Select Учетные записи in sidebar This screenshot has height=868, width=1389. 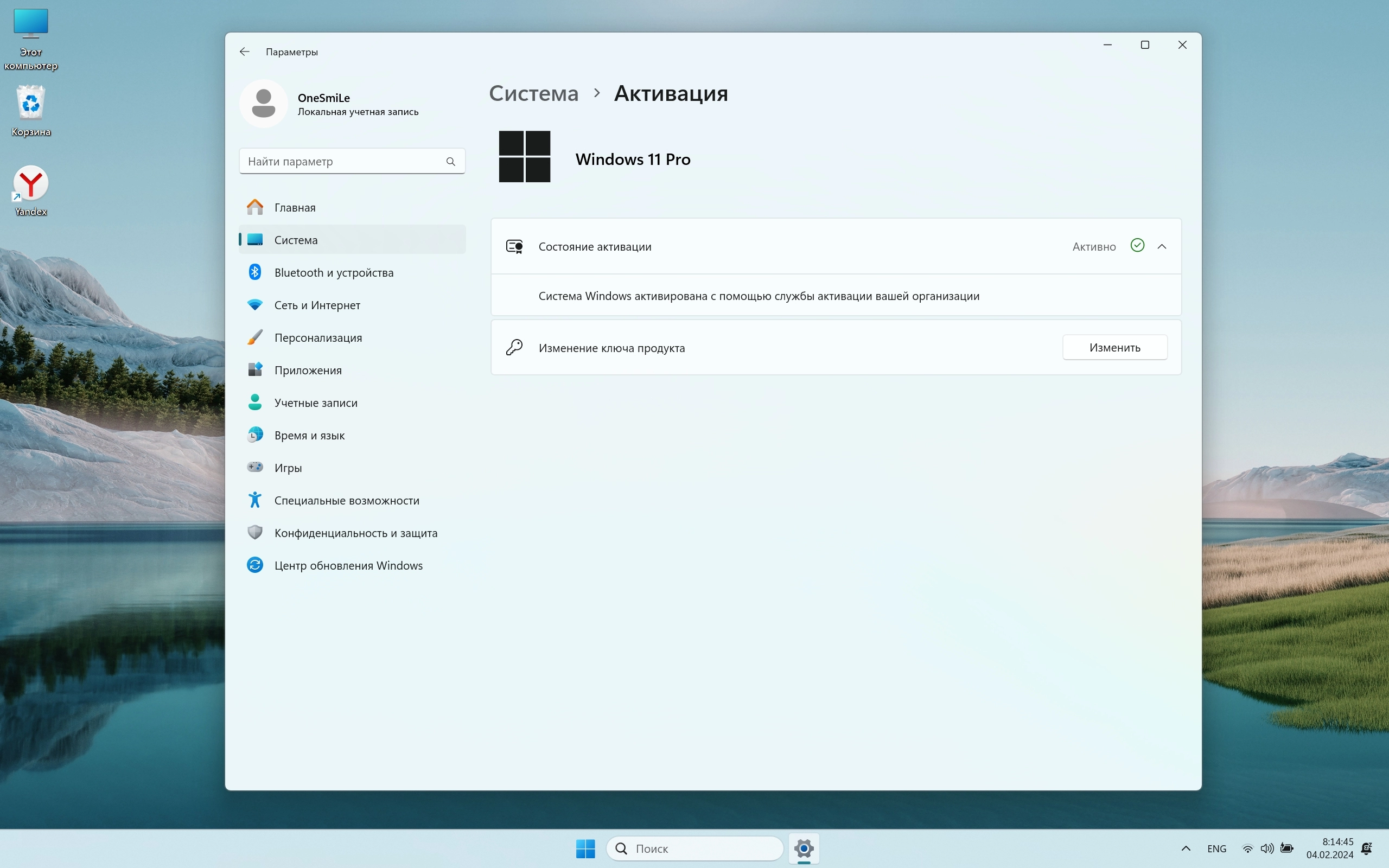pyautogui.click(x=316, y=403)
